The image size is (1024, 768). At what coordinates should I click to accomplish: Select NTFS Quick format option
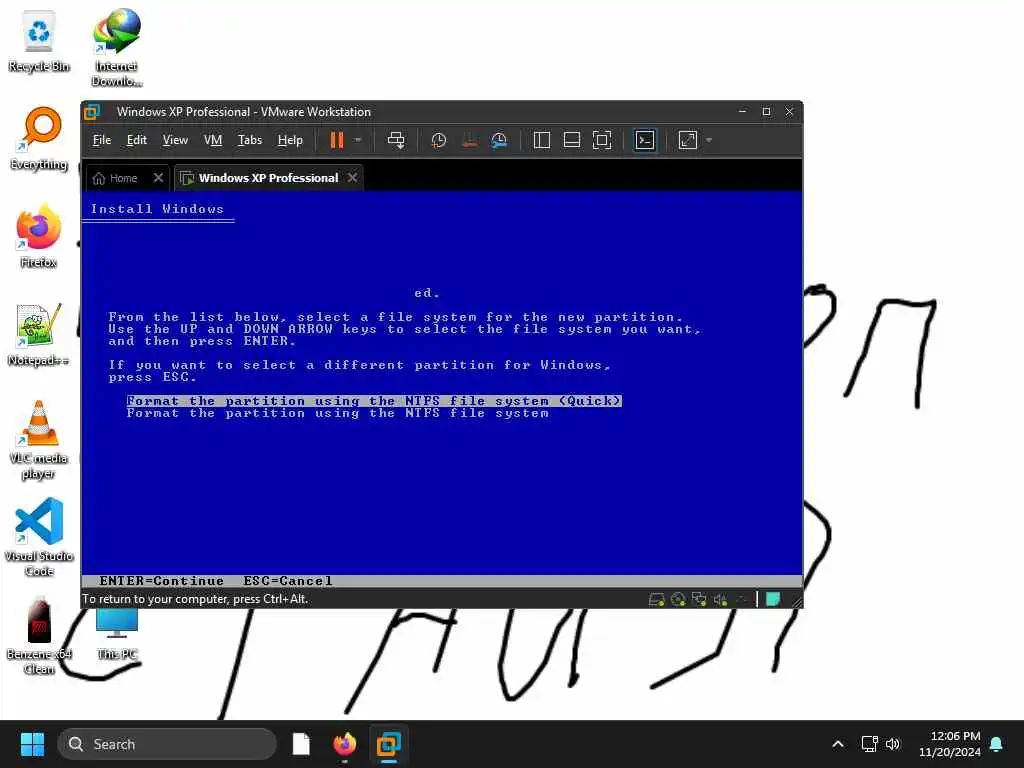(x=374, y=400)
